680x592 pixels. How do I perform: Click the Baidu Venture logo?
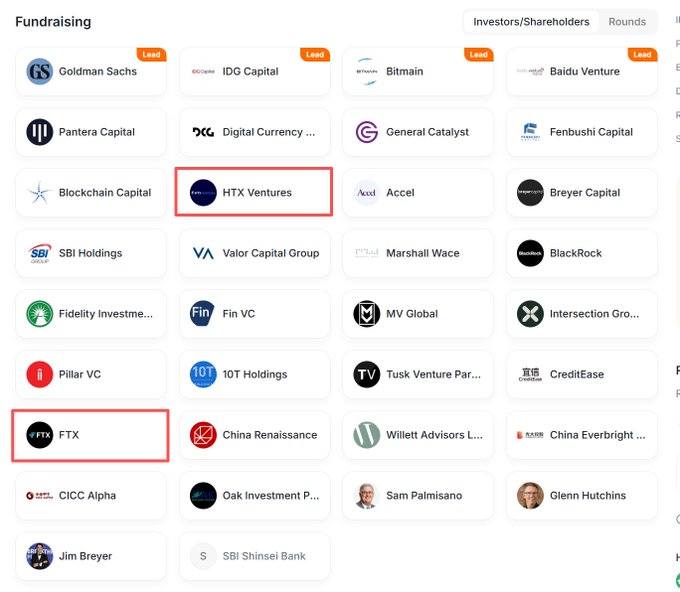(530, 71)
